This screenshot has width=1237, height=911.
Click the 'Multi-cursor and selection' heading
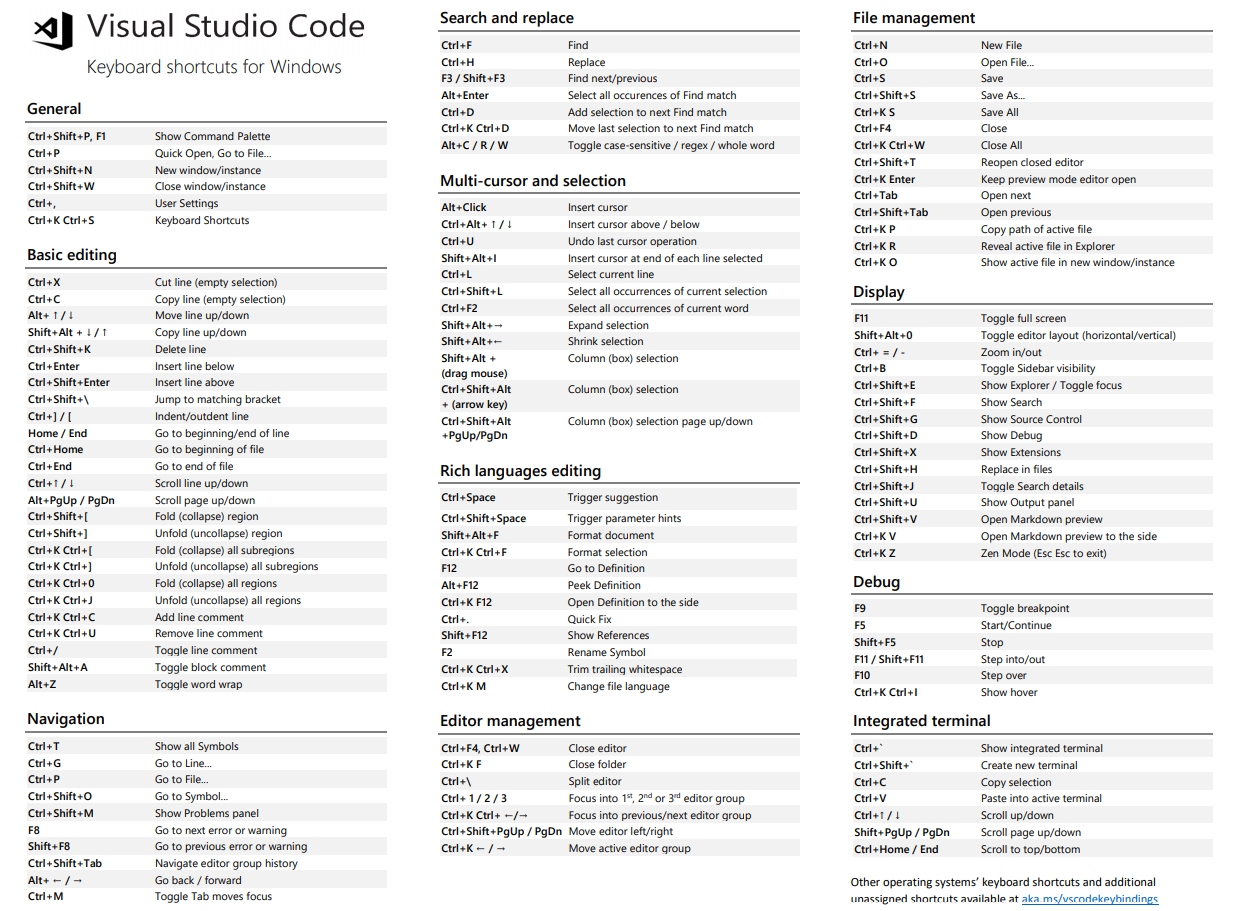coord(533,181)
